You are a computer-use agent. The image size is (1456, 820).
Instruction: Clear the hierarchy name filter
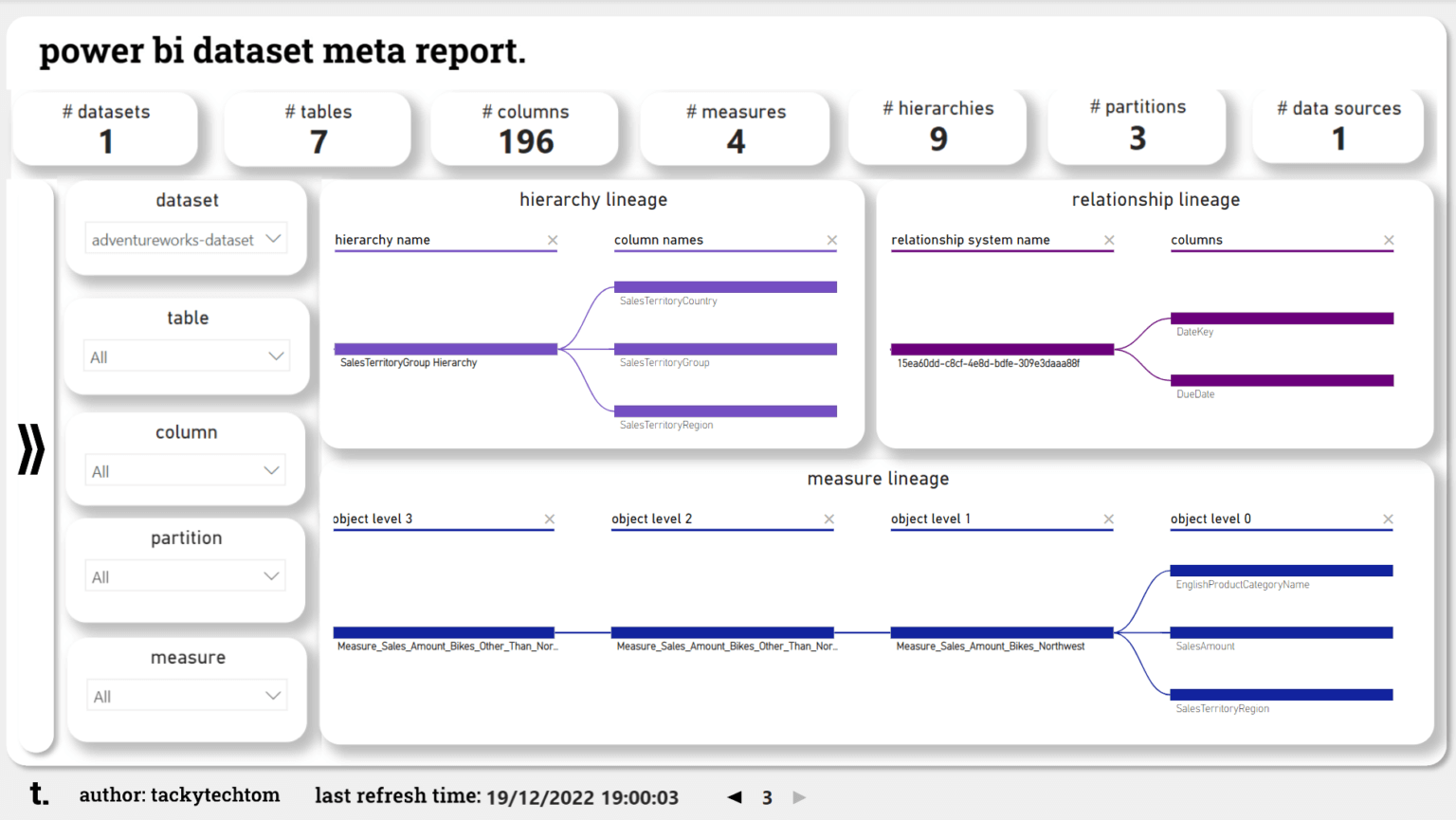(x=553, y=240)
